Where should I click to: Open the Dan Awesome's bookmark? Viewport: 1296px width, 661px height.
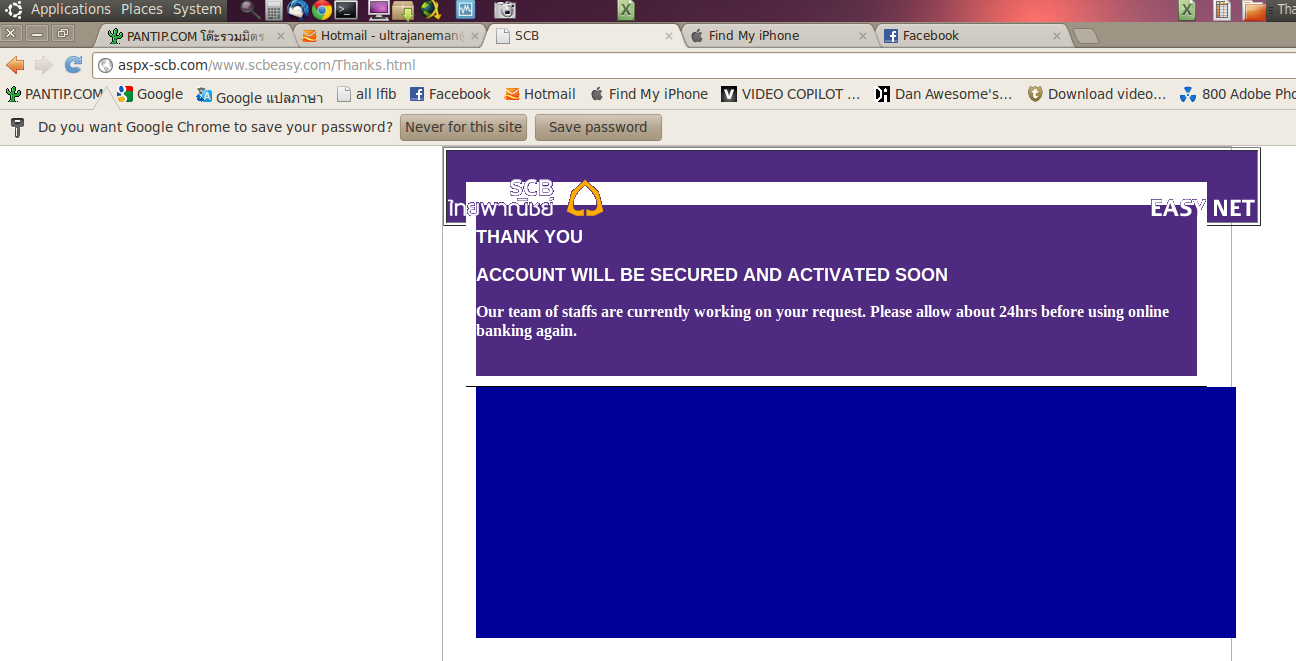(944, 94)
